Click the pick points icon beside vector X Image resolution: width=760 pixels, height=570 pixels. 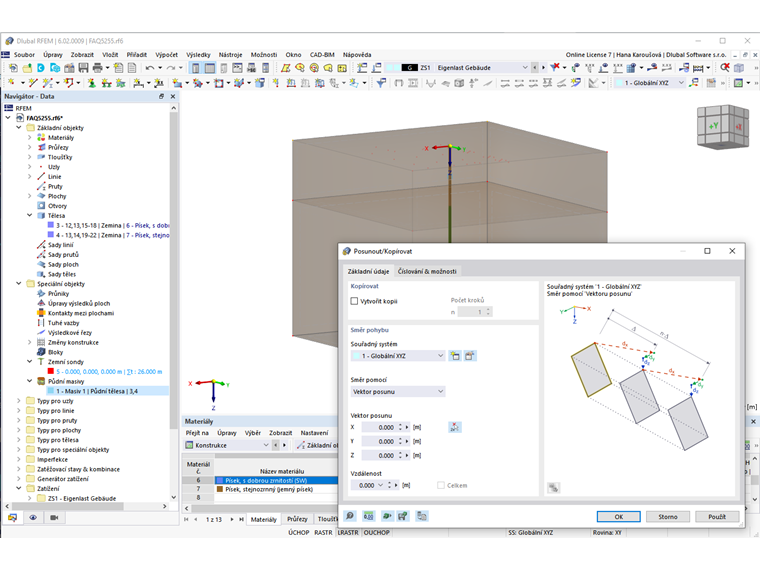pyautogui.click(x=455, y=427)
